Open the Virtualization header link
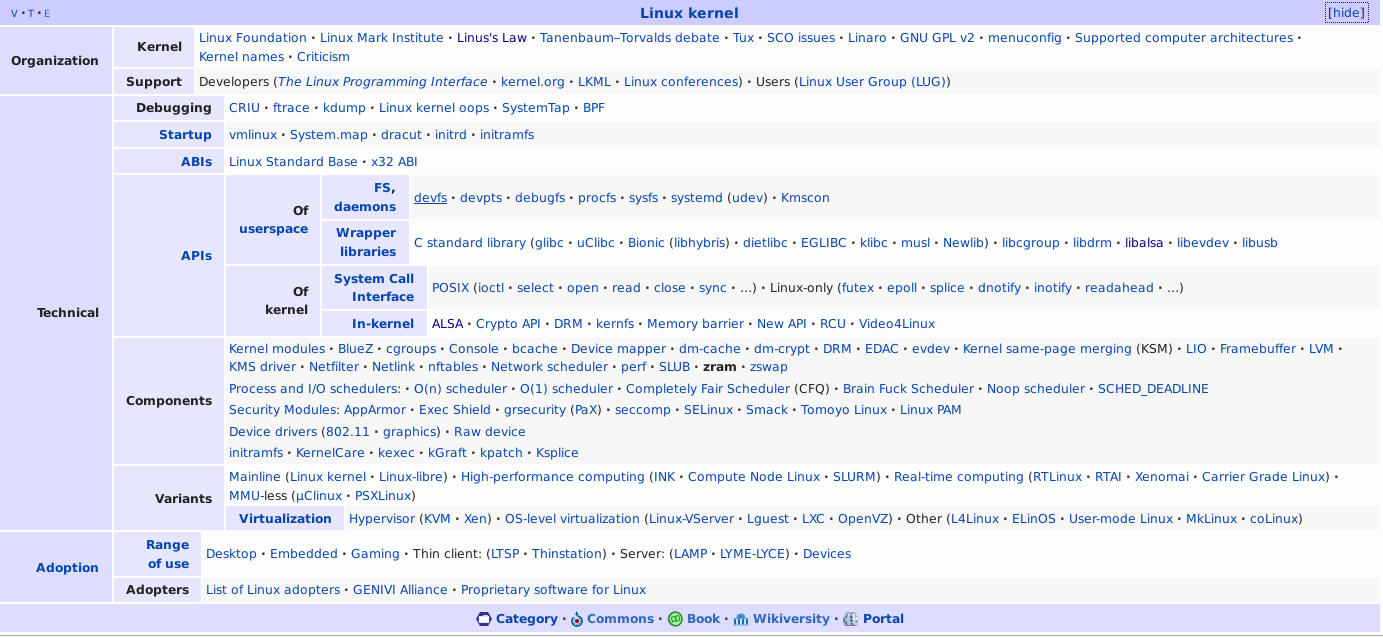This screenshot has width=1383, height=638. [285, 519]
